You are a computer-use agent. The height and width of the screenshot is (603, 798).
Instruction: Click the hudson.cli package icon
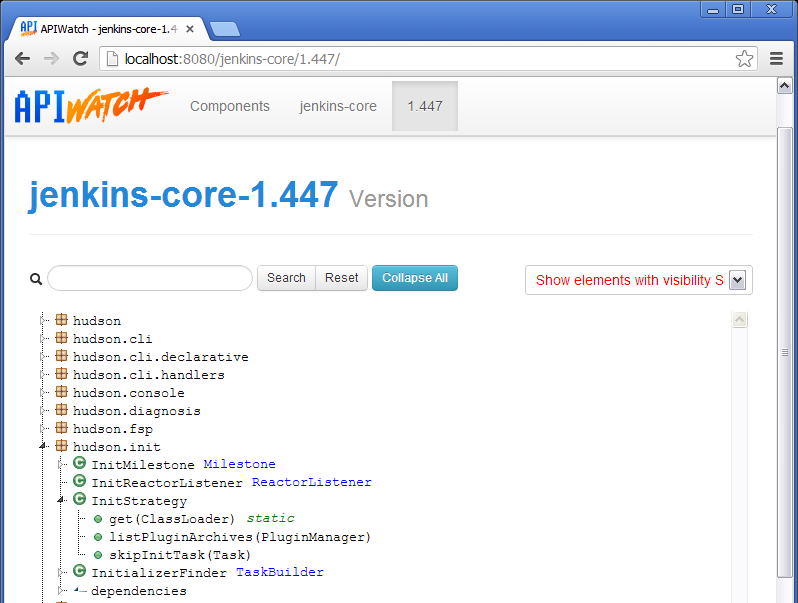pos(61,337)
